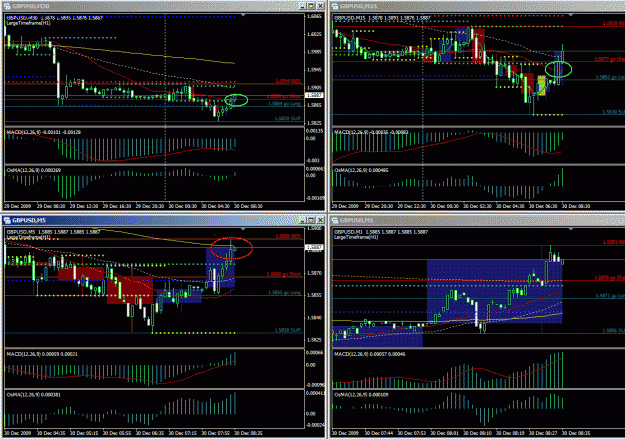Click '30 Dec 04:30' on M30 time axis

pyautogui.click(x=215, y=207)
